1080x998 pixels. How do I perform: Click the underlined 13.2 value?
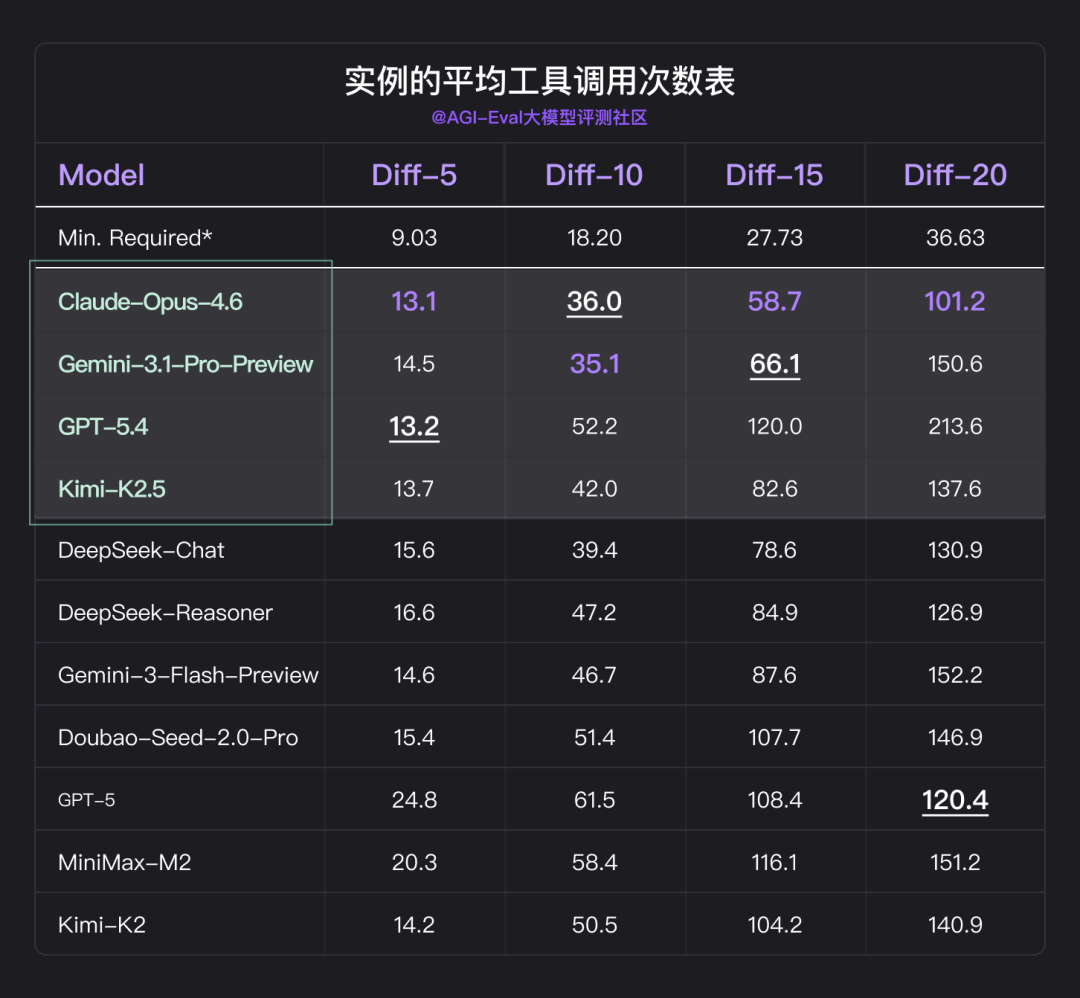coord(414,427)
